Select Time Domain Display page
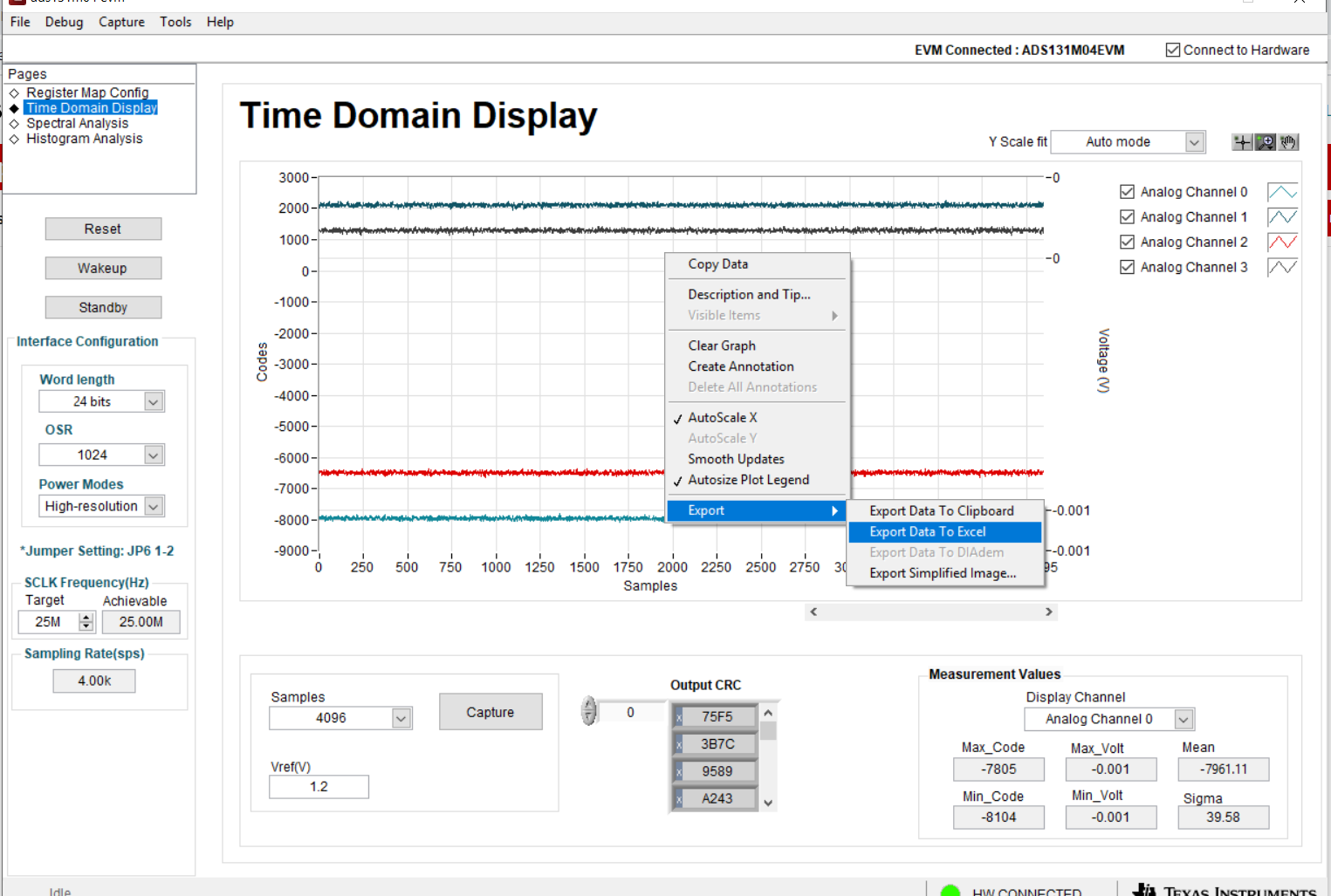The height and width of the screenshot is (896, 1331). pyautogui.click(x=92, y=108)
